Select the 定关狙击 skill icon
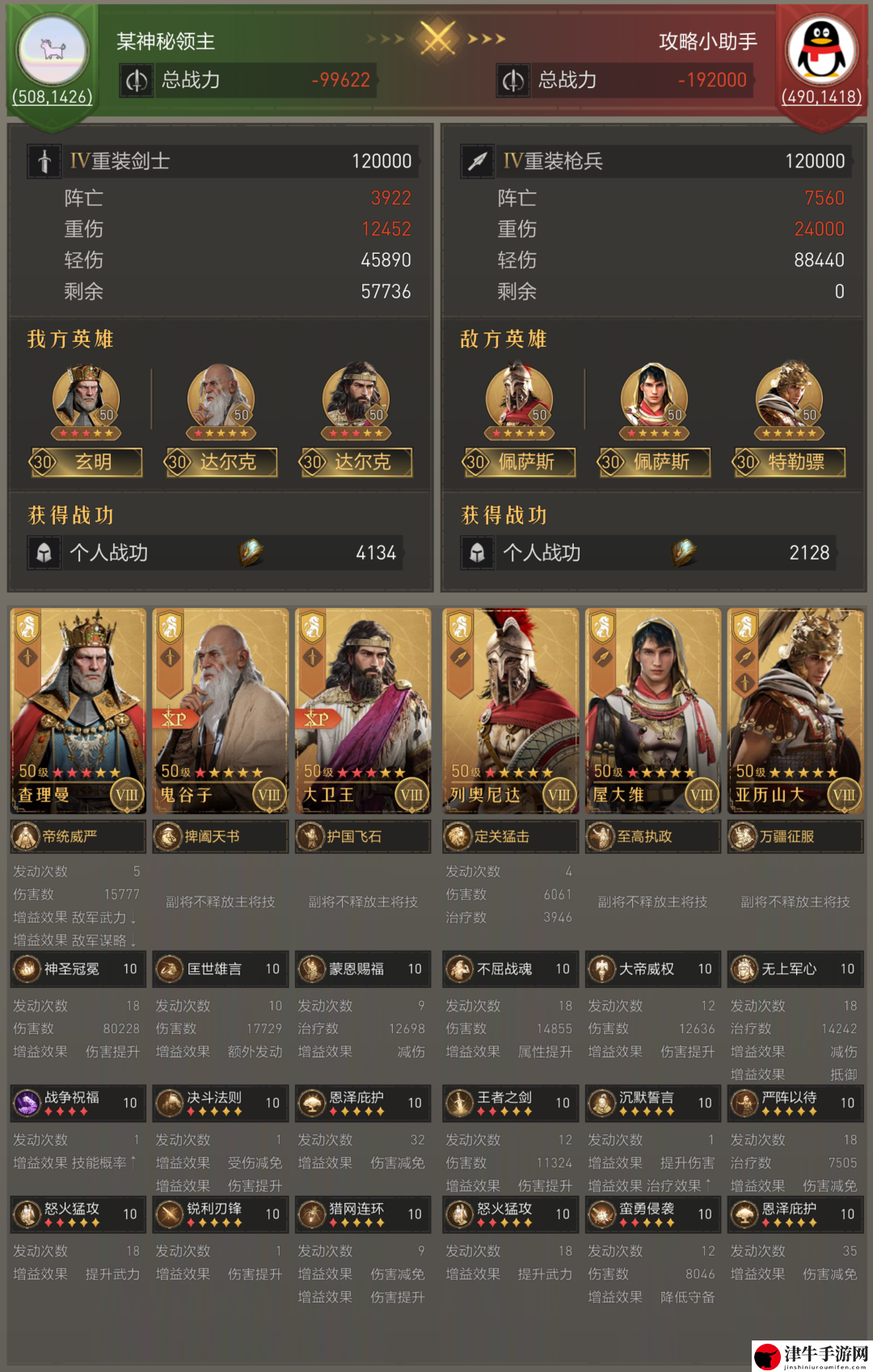873x1372 pixels. click(458, 836)
